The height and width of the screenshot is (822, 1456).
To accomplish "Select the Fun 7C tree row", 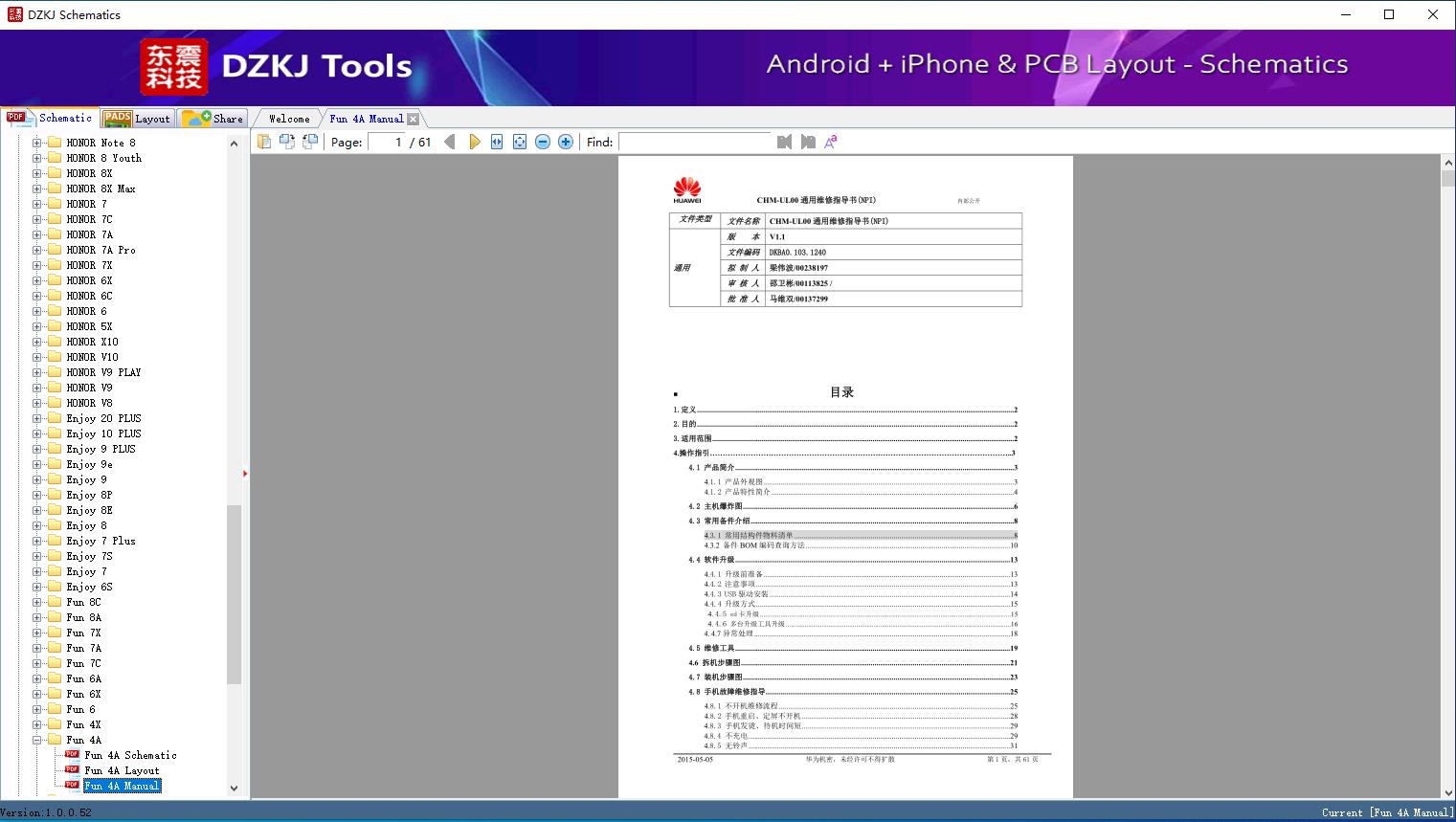I will point(83,663).
